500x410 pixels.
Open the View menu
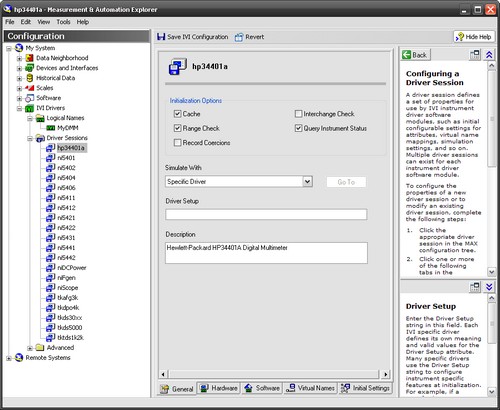coord(44,22)
